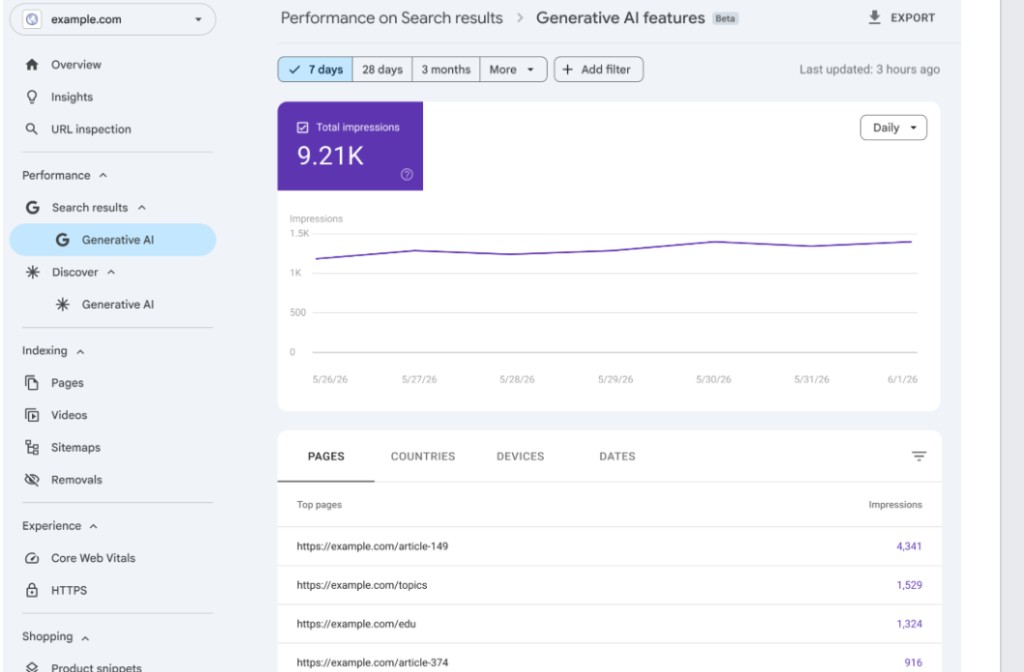Click the Core Web Vitals gauge icon
The image size is (1024, 672).
click(31, 558)
